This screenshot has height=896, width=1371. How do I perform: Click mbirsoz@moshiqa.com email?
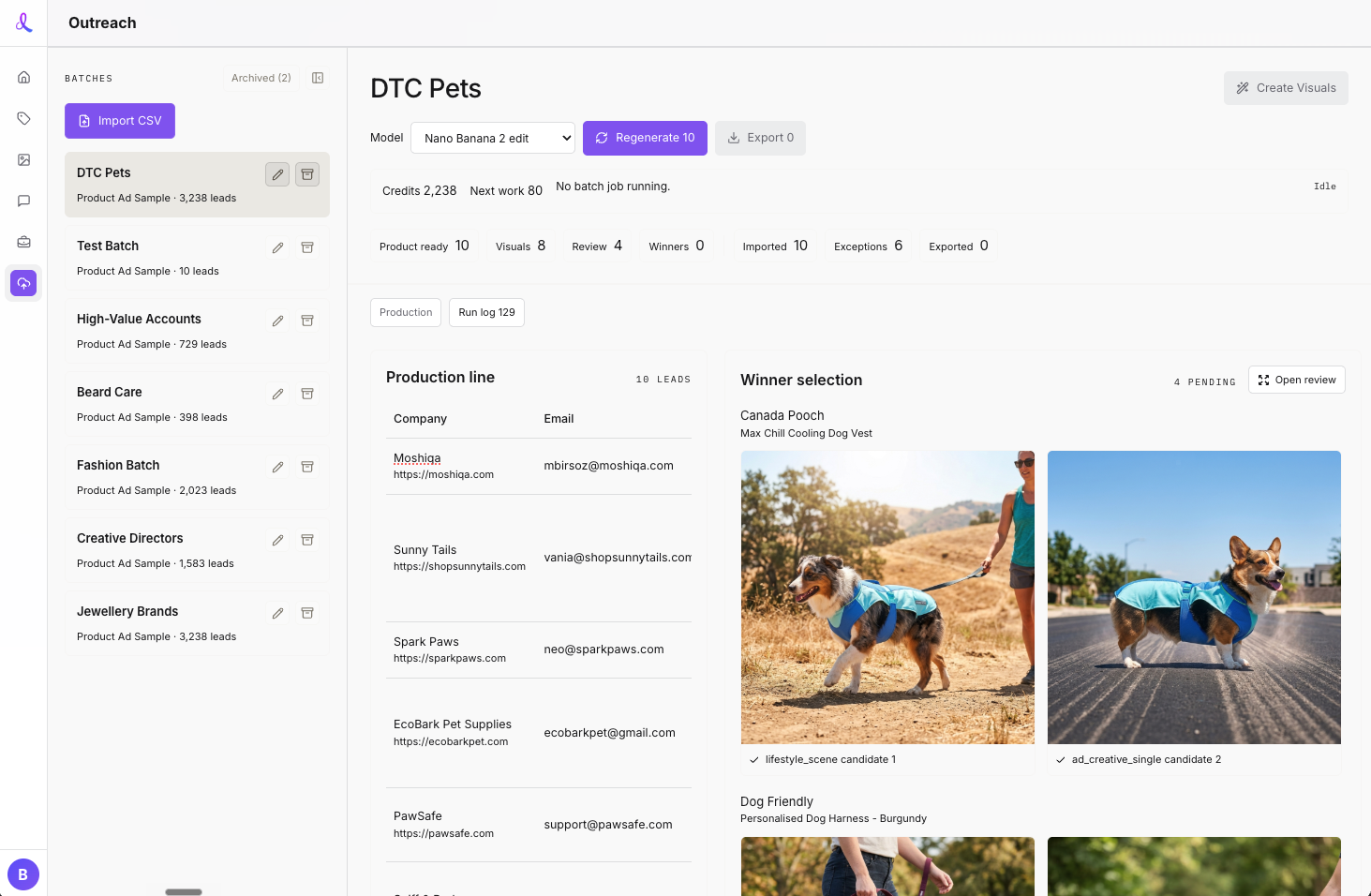tap(608, 465)
